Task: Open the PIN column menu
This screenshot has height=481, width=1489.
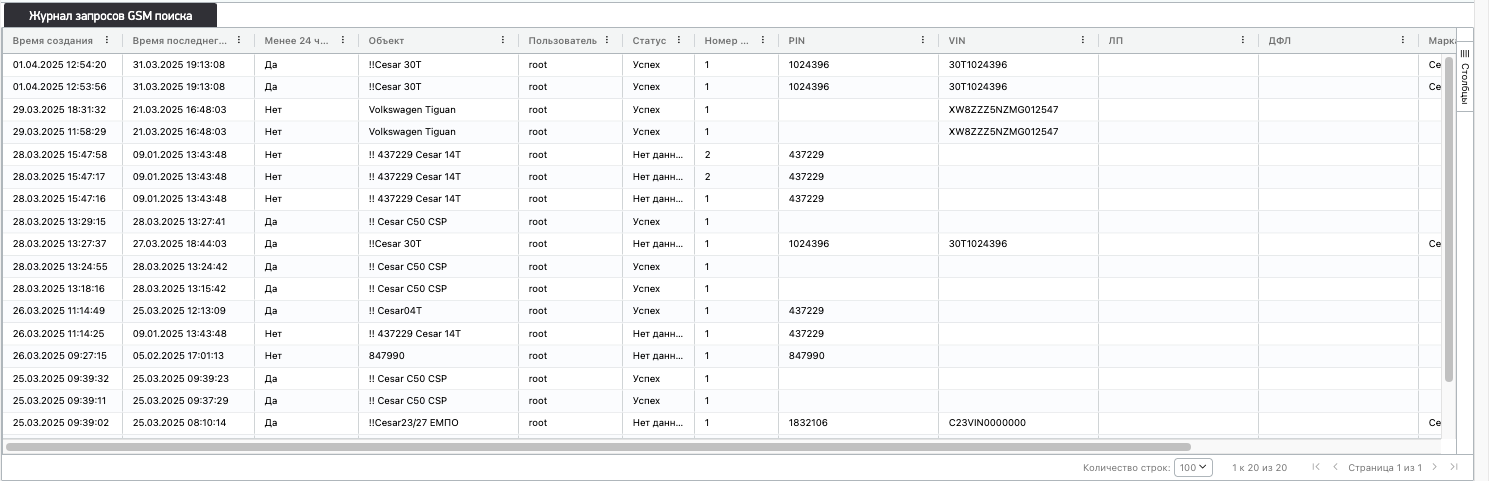Action: point(923,40)
